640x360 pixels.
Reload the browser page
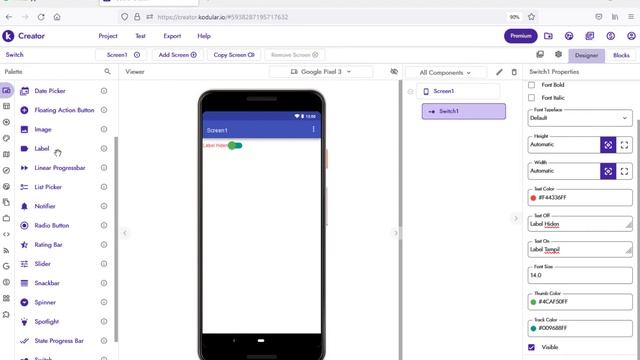[x=41, y=17]
